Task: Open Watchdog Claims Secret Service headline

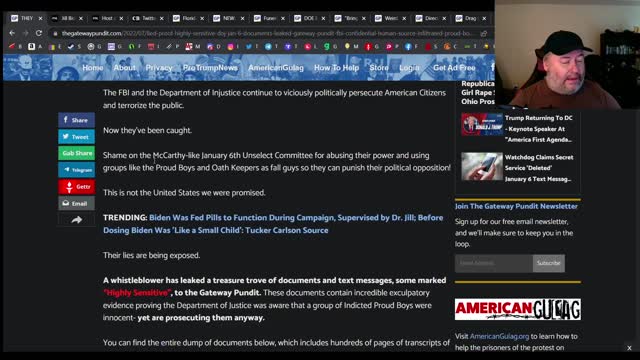Action: coord(539,168)
